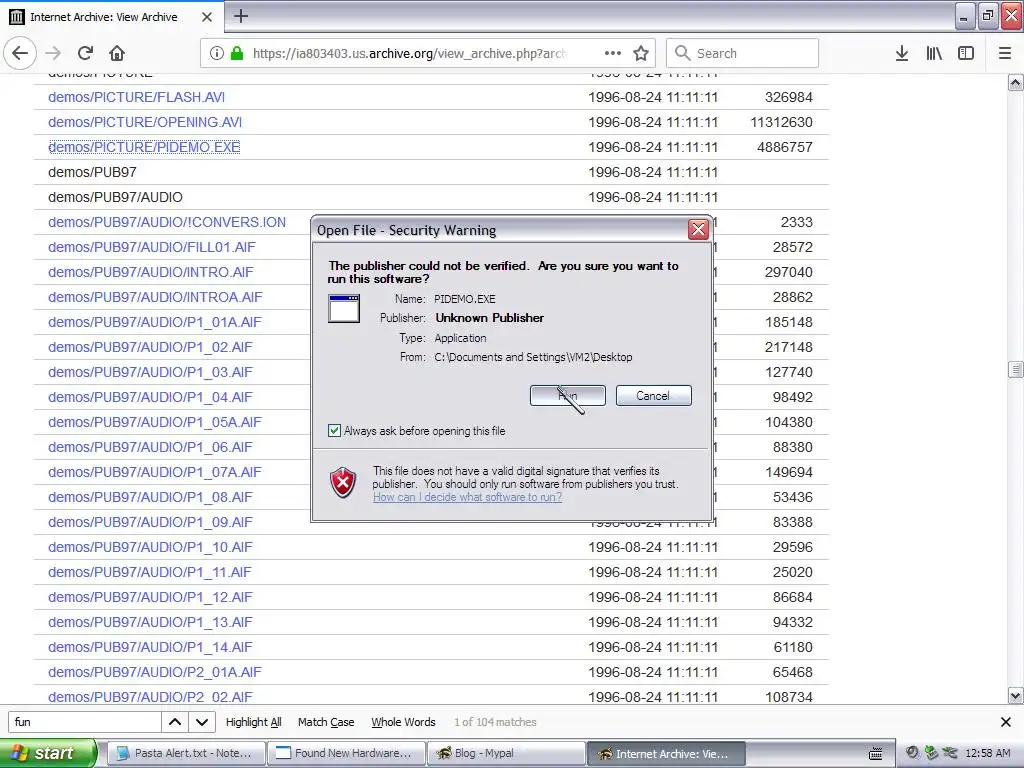Open demos/PUB97/AUDIO/FILL01.AIF link
1024x768 pixels.
152,247
